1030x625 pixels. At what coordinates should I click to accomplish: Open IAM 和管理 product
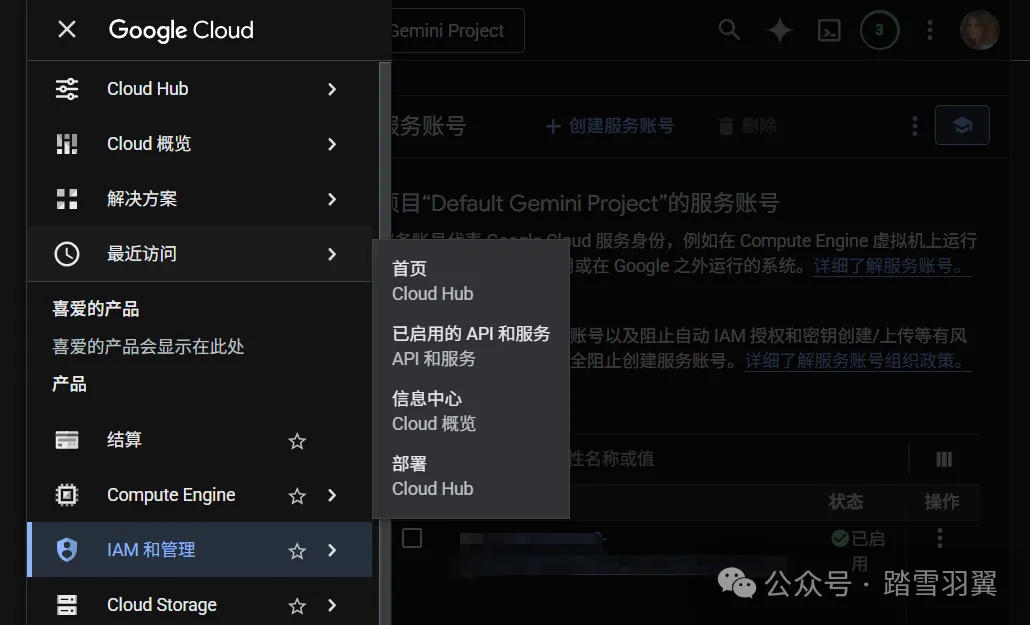200,550
